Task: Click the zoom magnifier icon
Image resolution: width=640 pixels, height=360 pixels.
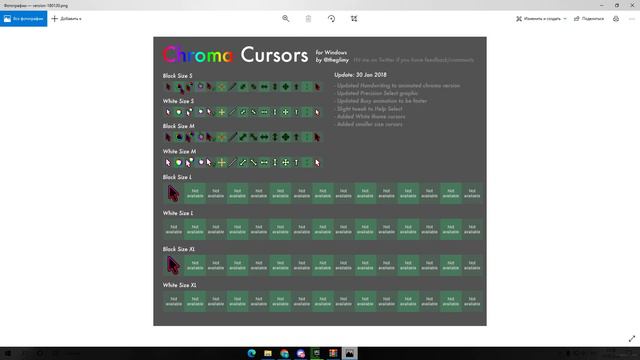Action: click(x=286, y=19)
